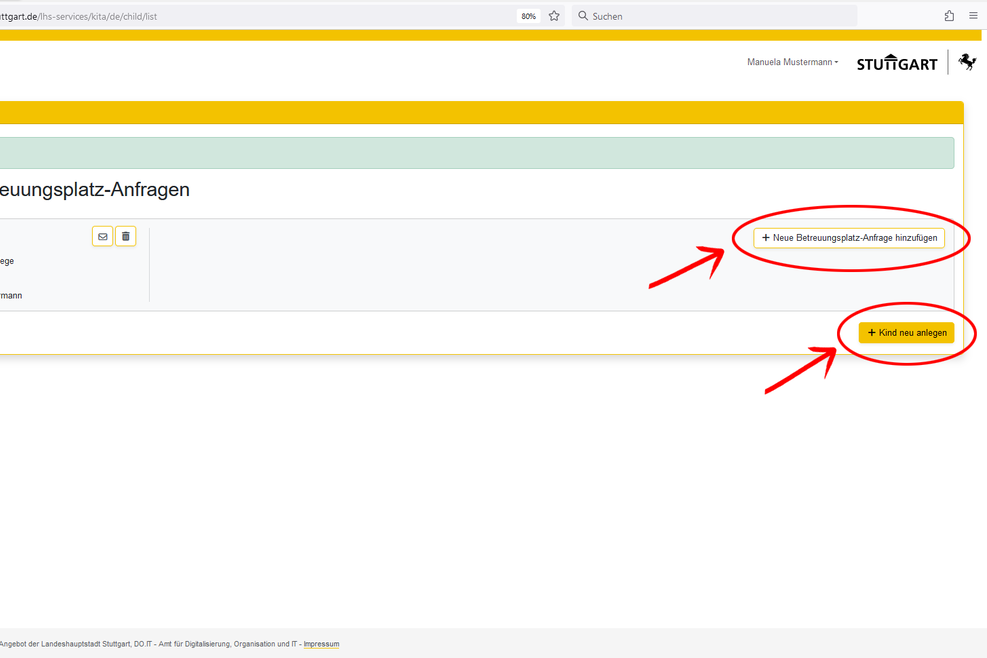Click the Landeshauptstadt Stuttgart footer text
This screenshot has height=658, width=987.
click(150, 644)
